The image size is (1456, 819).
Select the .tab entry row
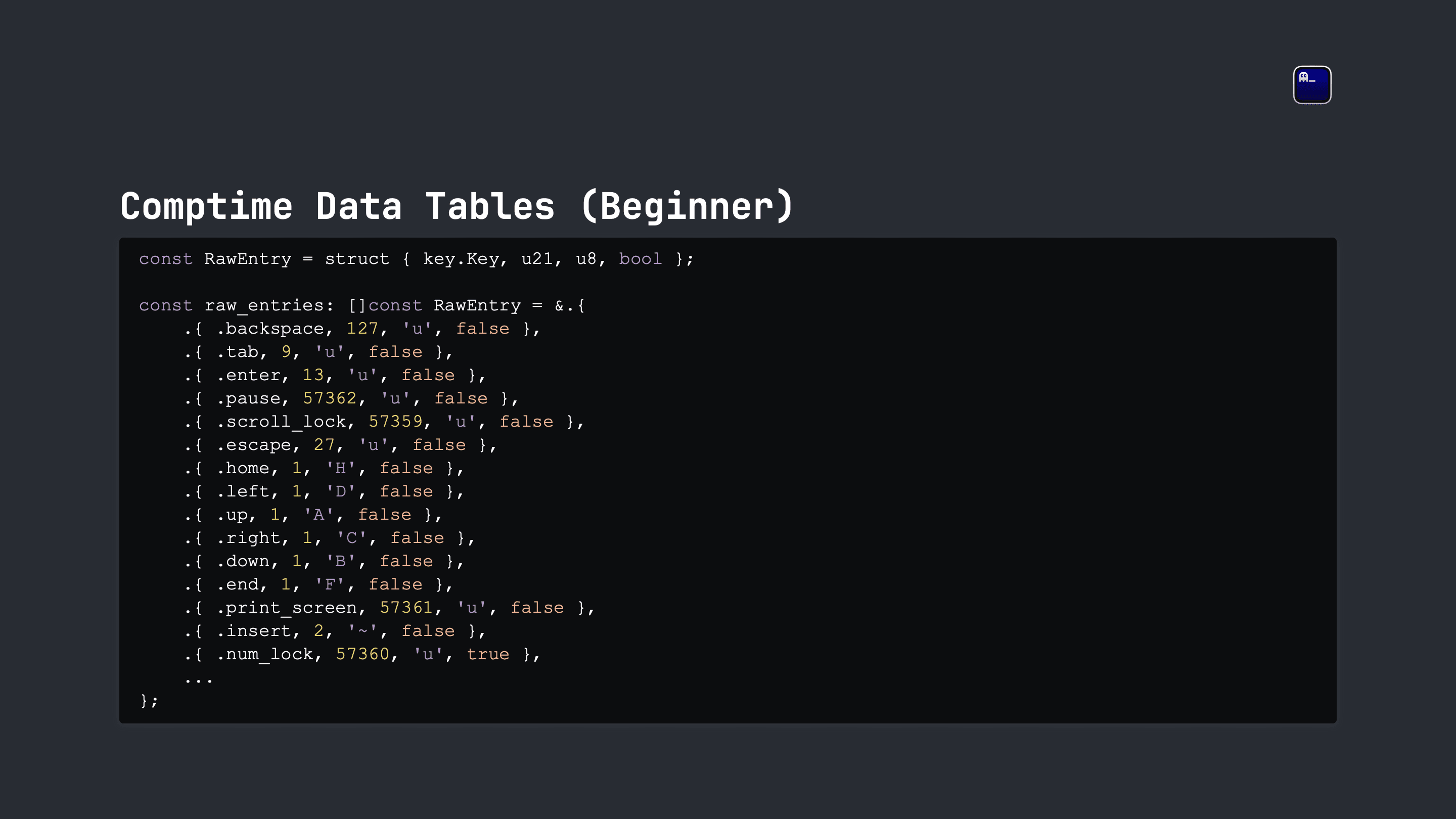click(x=318, y=352)
